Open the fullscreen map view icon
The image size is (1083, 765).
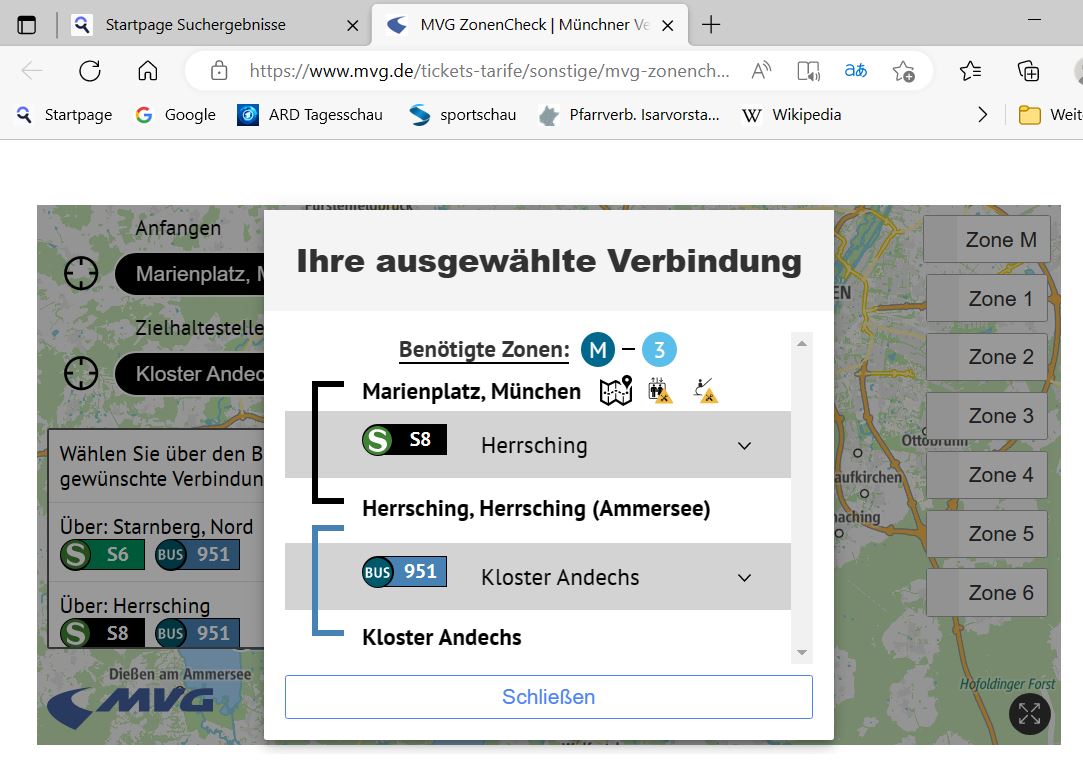[1030, 713]
